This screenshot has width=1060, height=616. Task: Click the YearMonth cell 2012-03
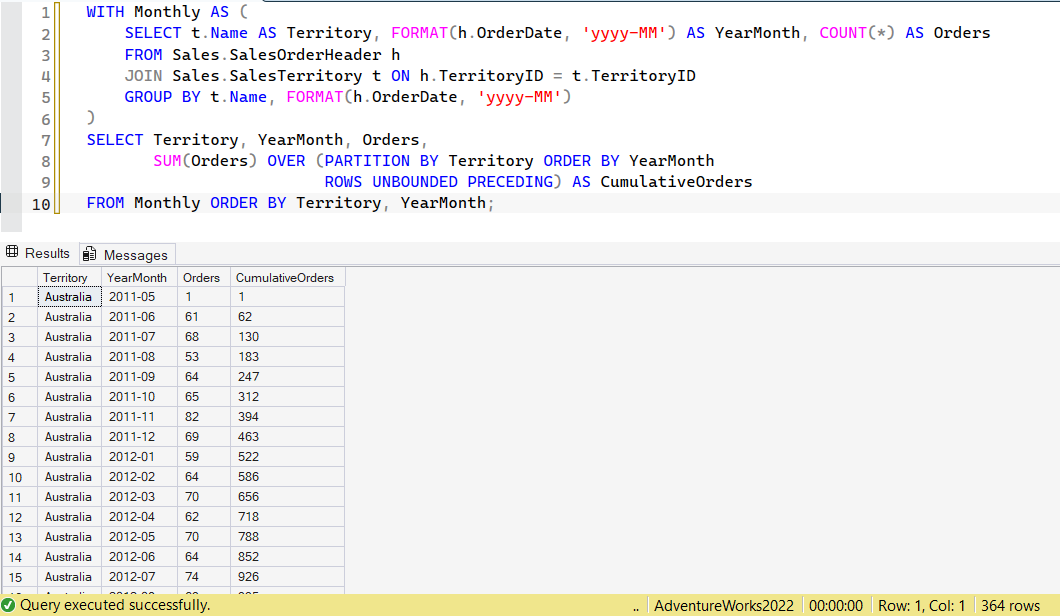[x=139, y=496]
